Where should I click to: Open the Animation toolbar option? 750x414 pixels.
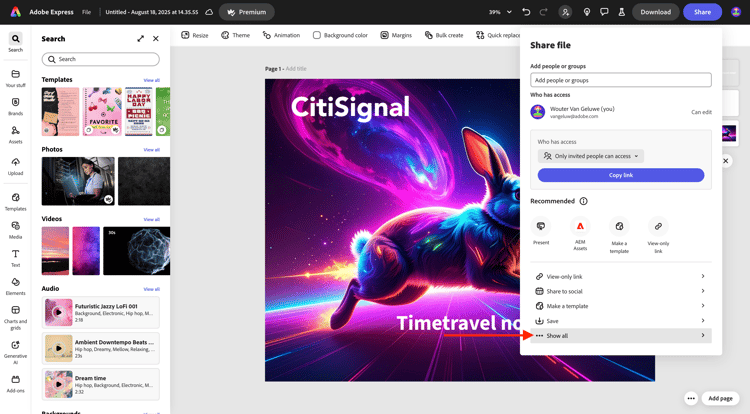click(x=281, y=35)
